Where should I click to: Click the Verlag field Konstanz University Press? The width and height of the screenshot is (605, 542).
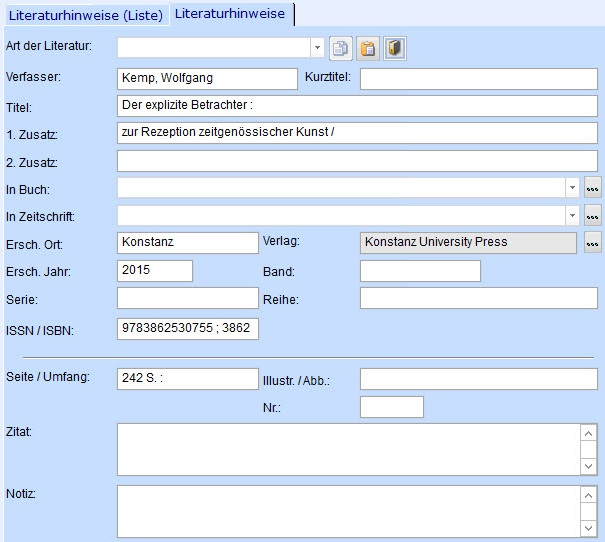tap(468, 243)
